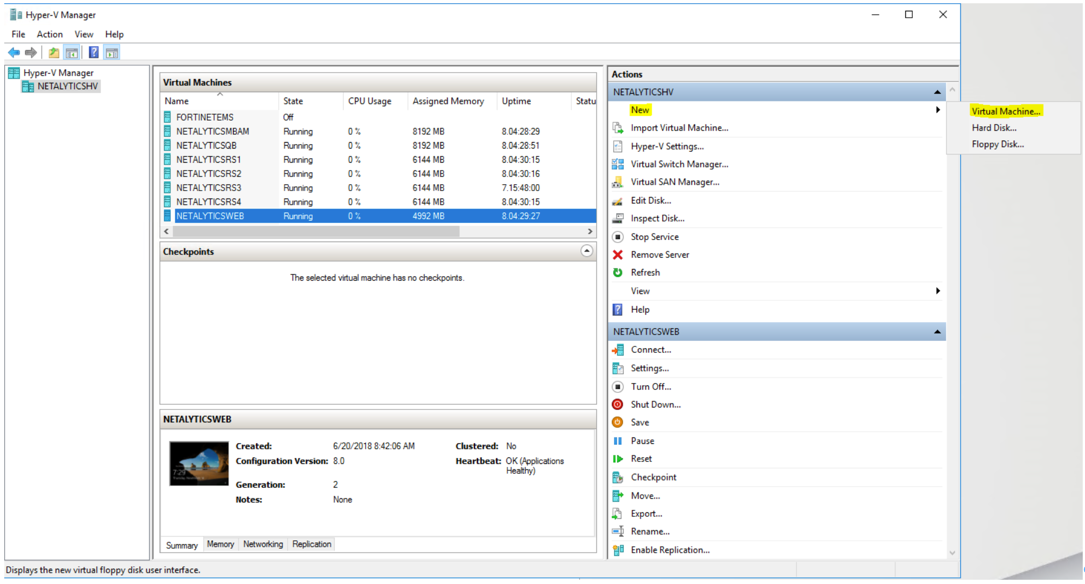Switch to the Networking tab
The height and width of the screenshot is (584, 1085).
click(263, 545)
